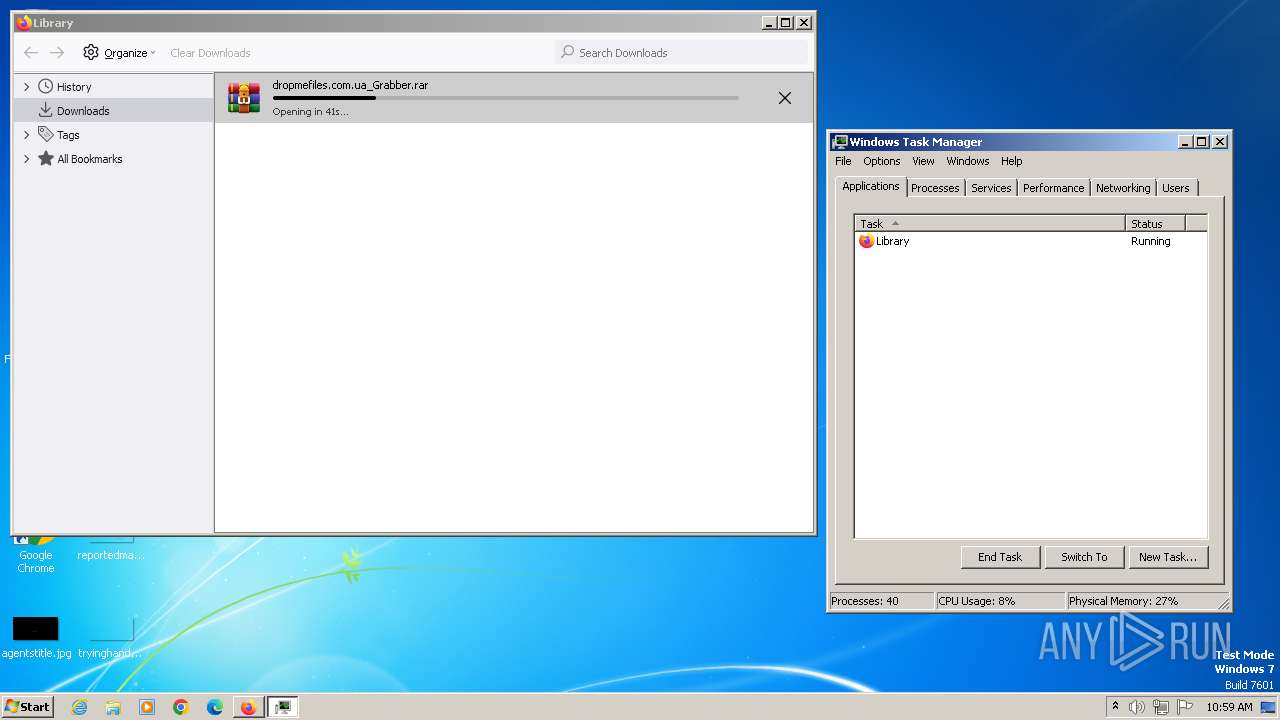Select the Library task row
The image size is (1280, 720).
tap(1031, 241)
